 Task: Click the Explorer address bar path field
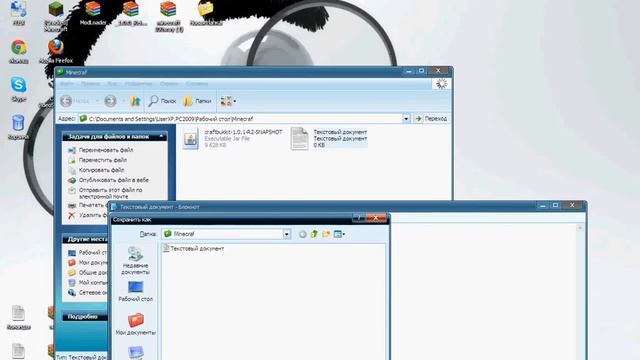(x=241, y=119)
